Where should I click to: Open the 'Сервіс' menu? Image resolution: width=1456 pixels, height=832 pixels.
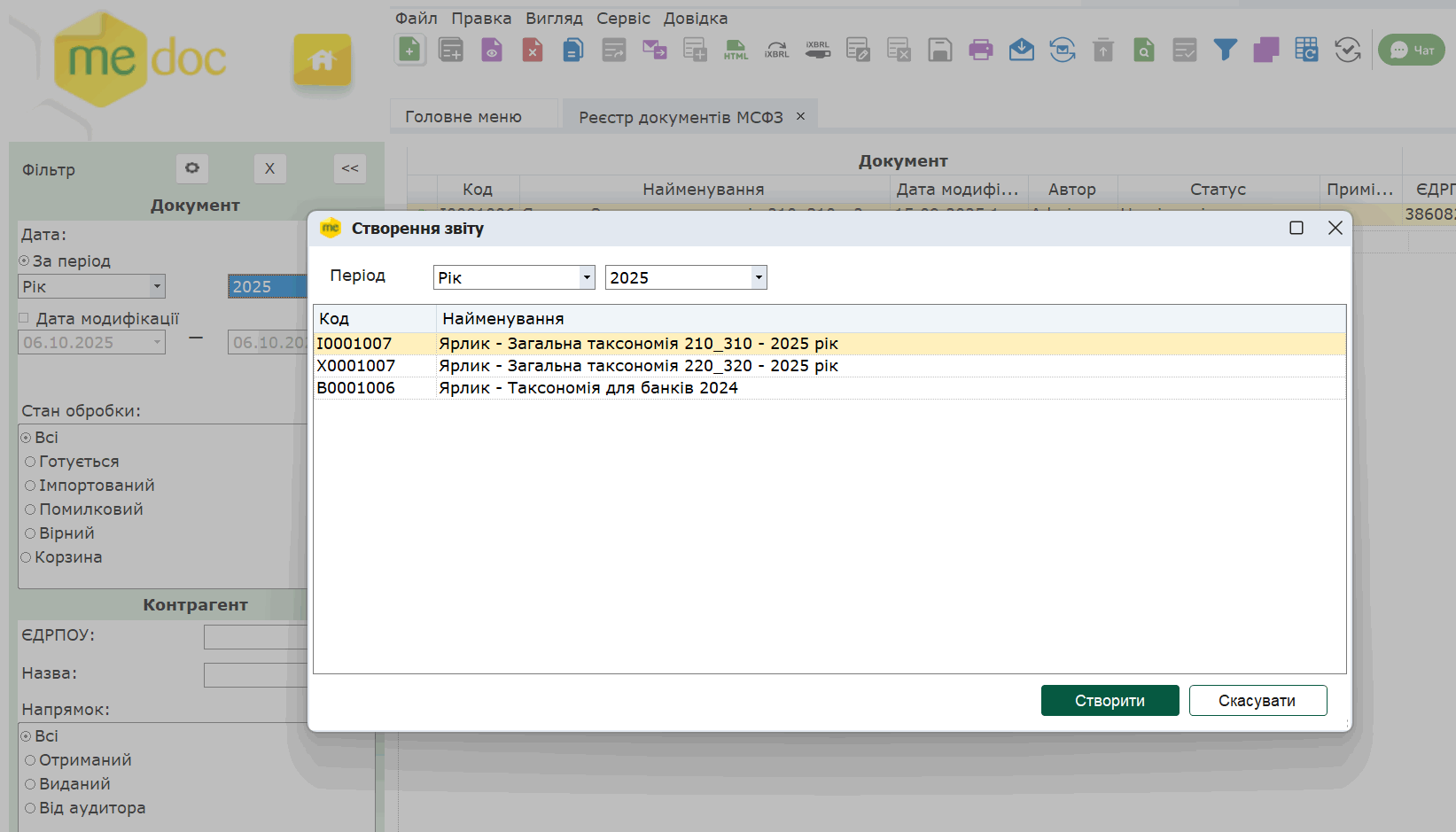623,19
